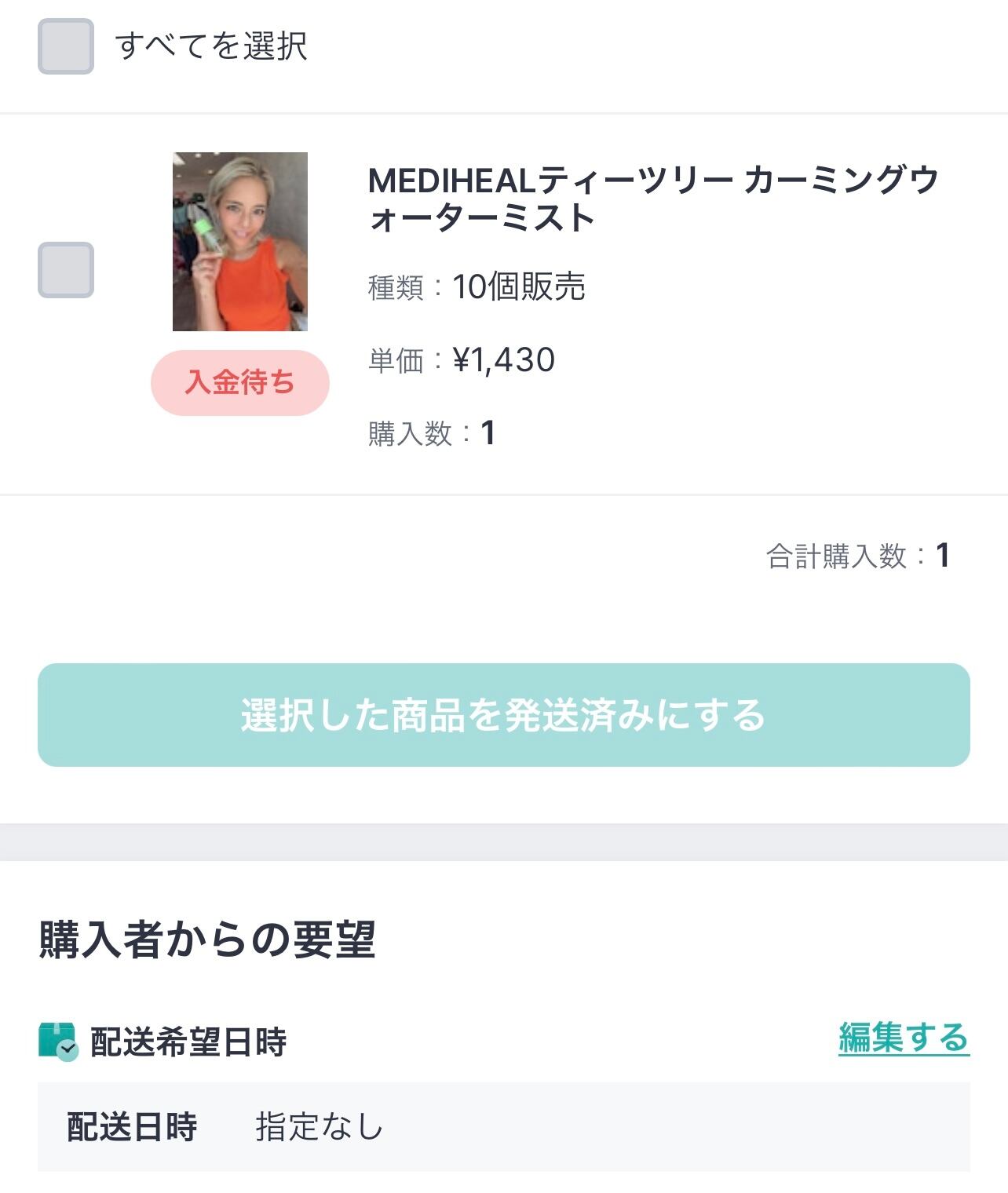The height and width of the screenshot is (1193, 1008).
Task: Click the 指定なし delivery value
Action: point(319,1127)
